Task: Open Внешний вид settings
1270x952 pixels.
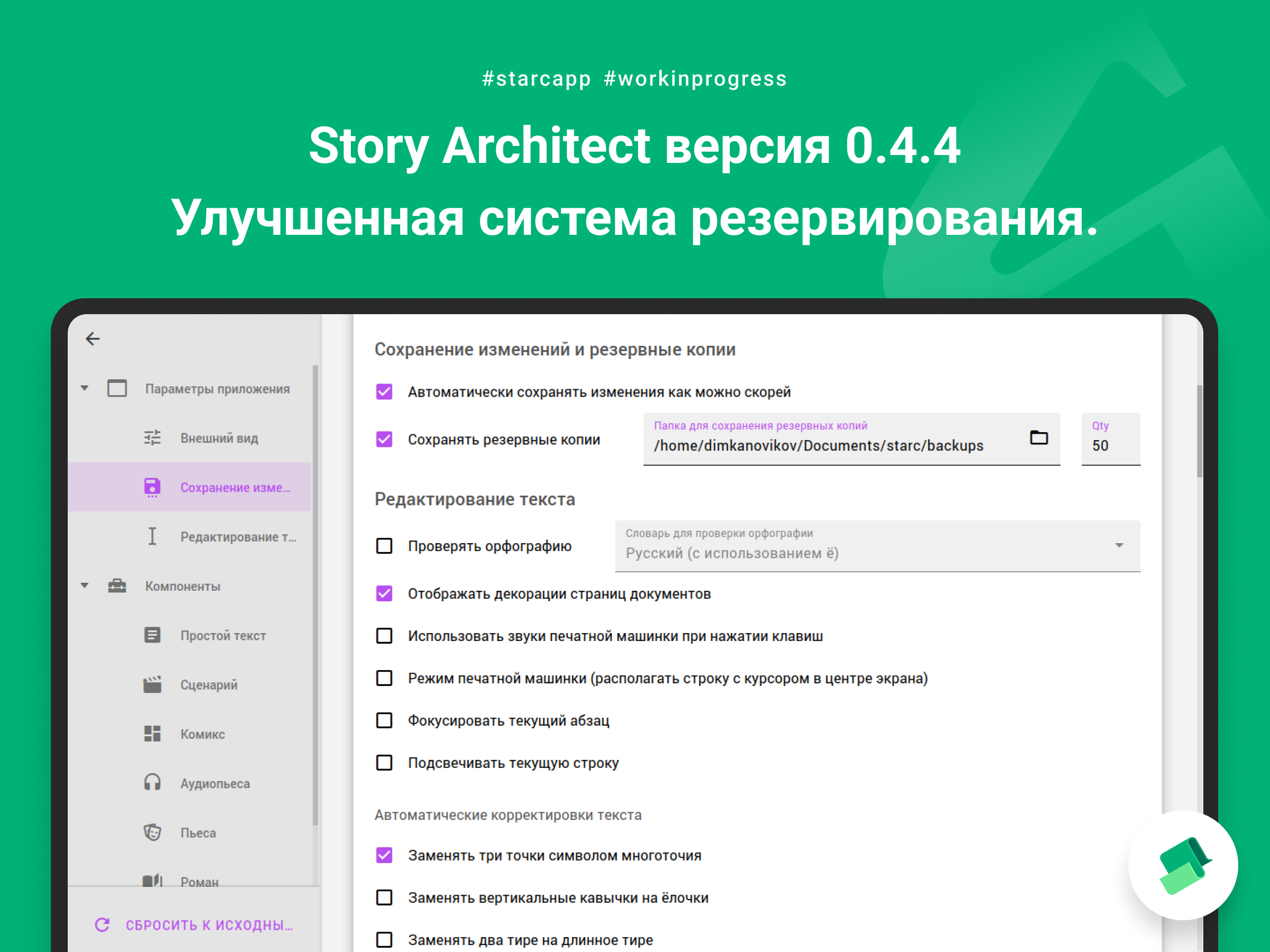Action: tap(189, 438)
